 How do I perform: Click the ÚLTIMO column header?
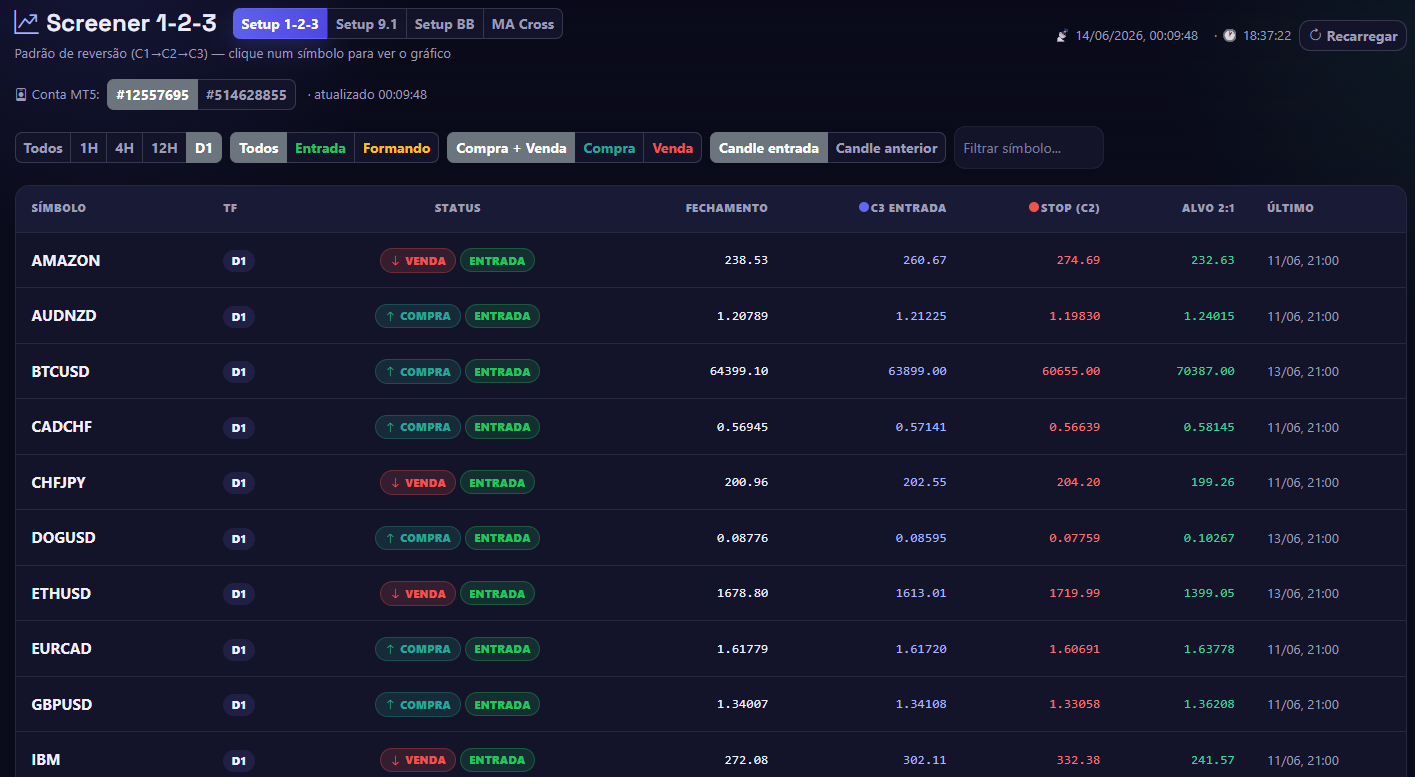1290,208
